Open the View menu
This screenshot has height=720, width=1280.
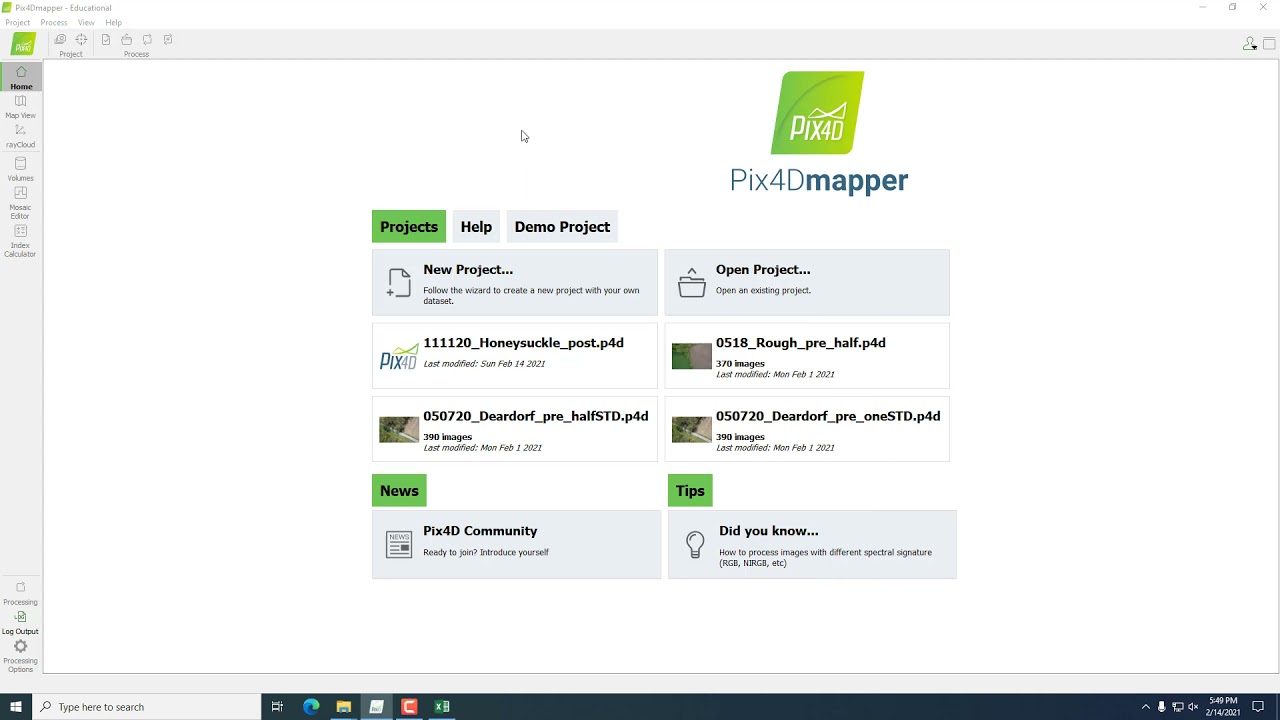pos(86,22)
